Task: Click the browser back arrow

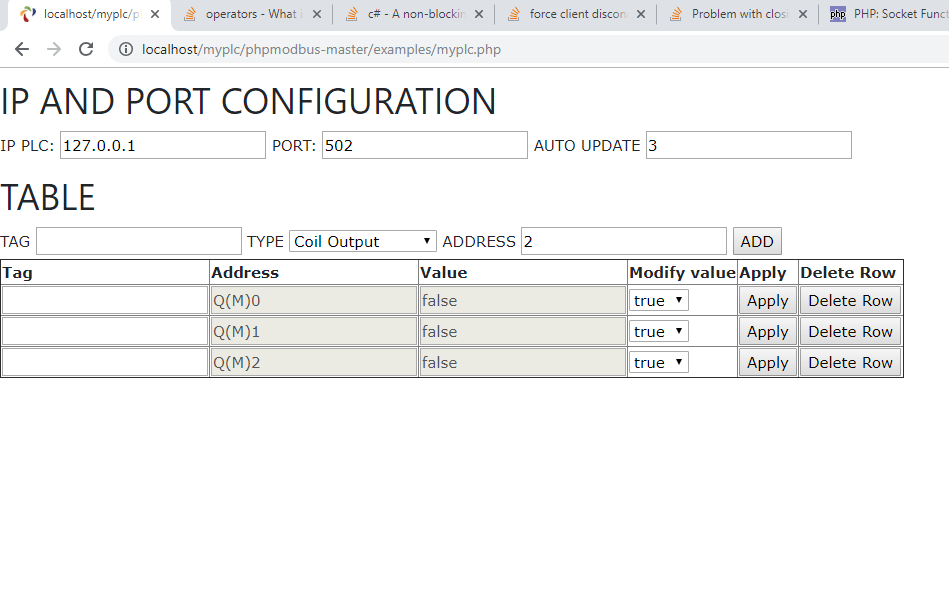Action: point(22,48)
